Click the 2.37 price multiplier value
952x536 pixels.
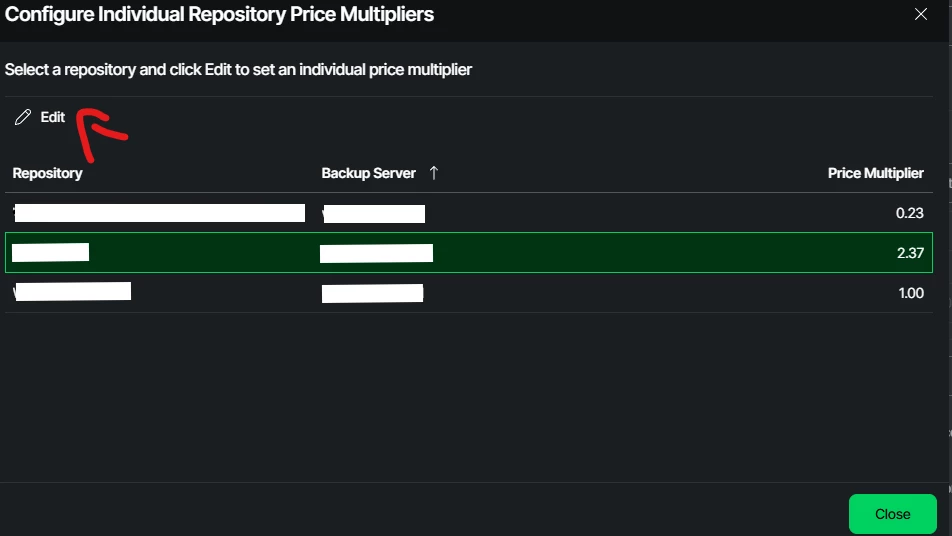tap(910, 253)
